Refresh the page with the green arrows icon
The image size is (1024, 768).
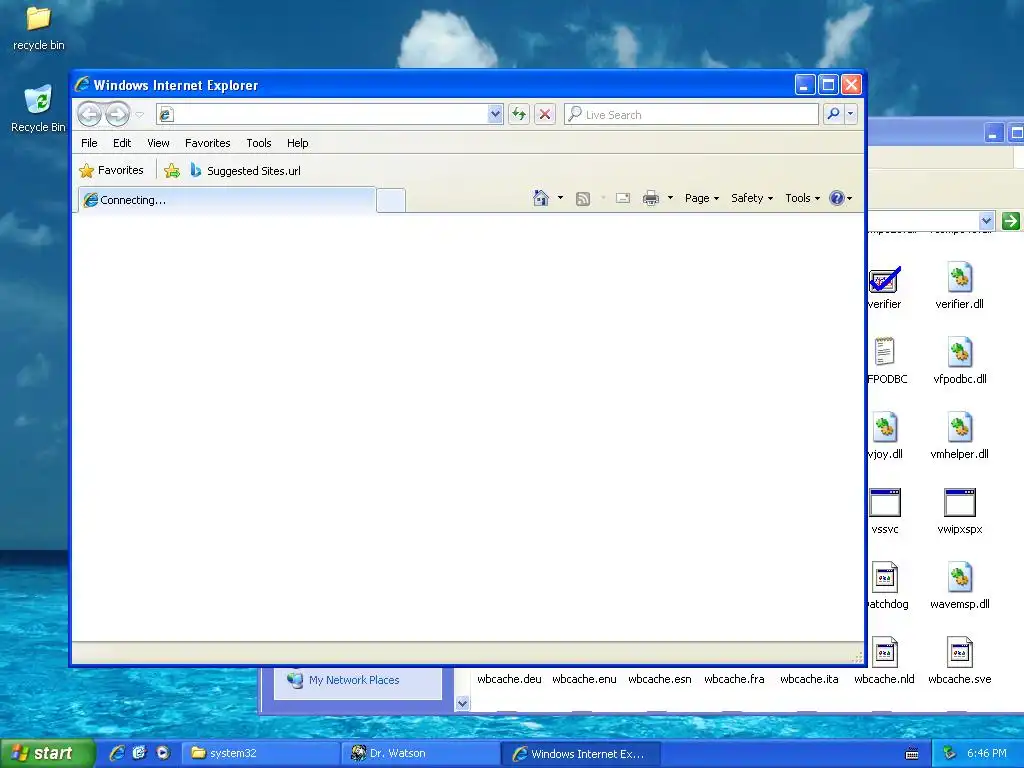(519, 114)
